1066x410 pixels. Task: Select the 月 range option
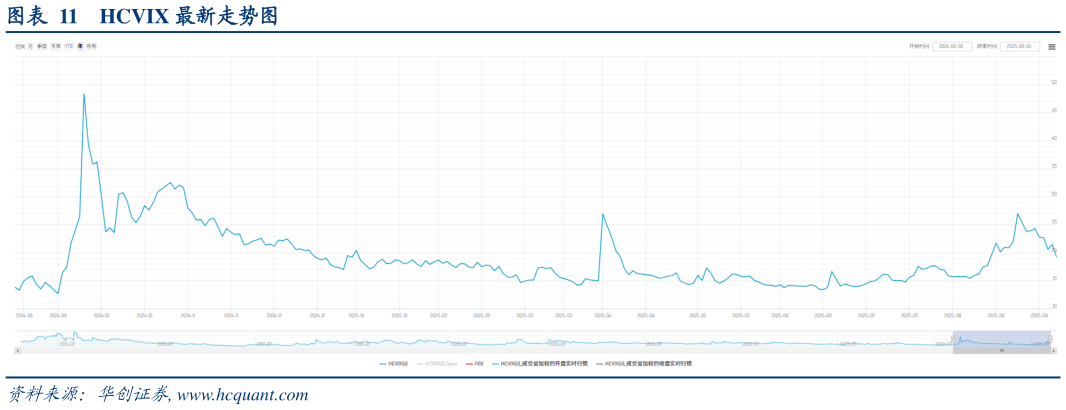(x=31, y=47)
